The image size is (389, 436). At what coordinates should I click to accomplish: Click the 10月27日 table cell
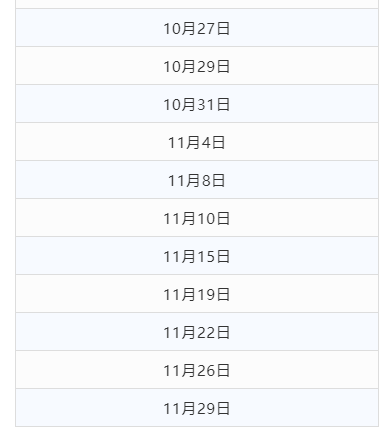click(x=197, y=28)
